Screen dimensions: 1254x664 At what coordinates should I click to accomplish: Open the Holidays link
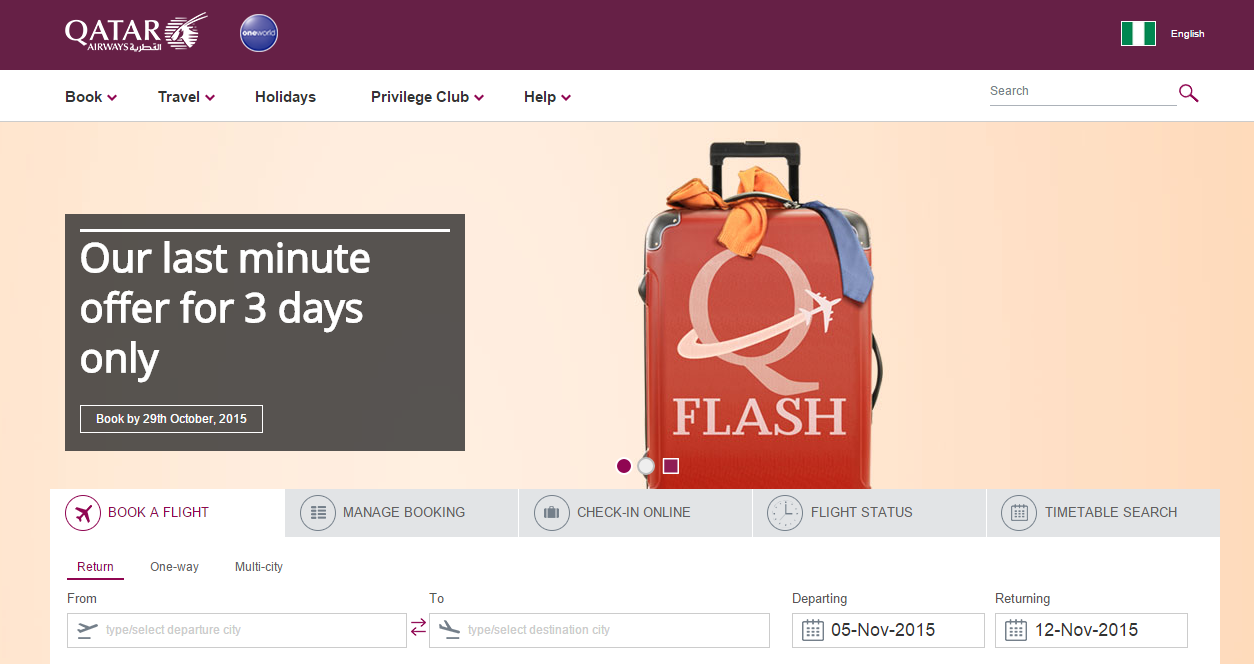[x=285, y=97]
